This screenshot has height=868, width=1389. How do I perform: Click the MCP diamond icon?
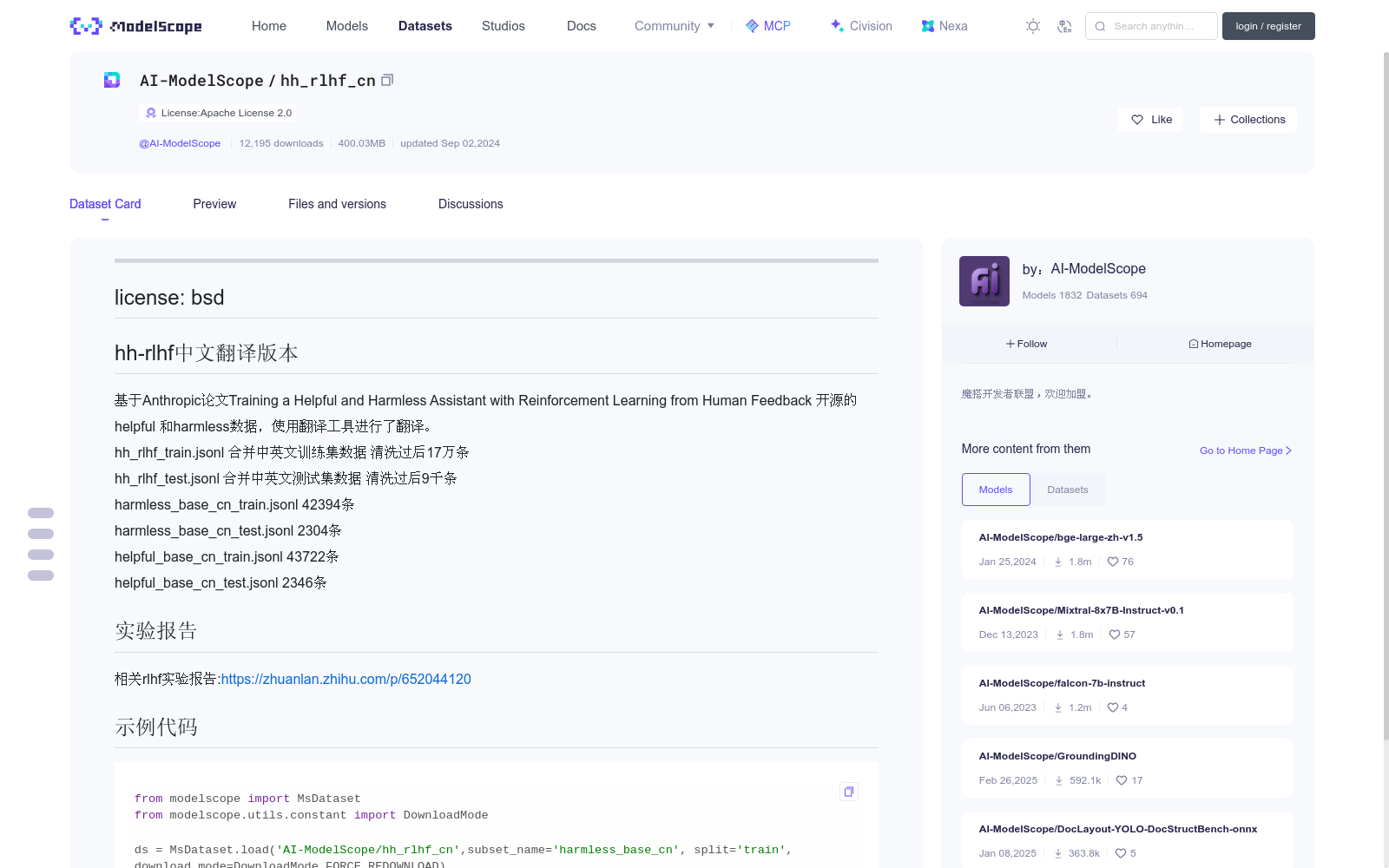click(752, 26)
